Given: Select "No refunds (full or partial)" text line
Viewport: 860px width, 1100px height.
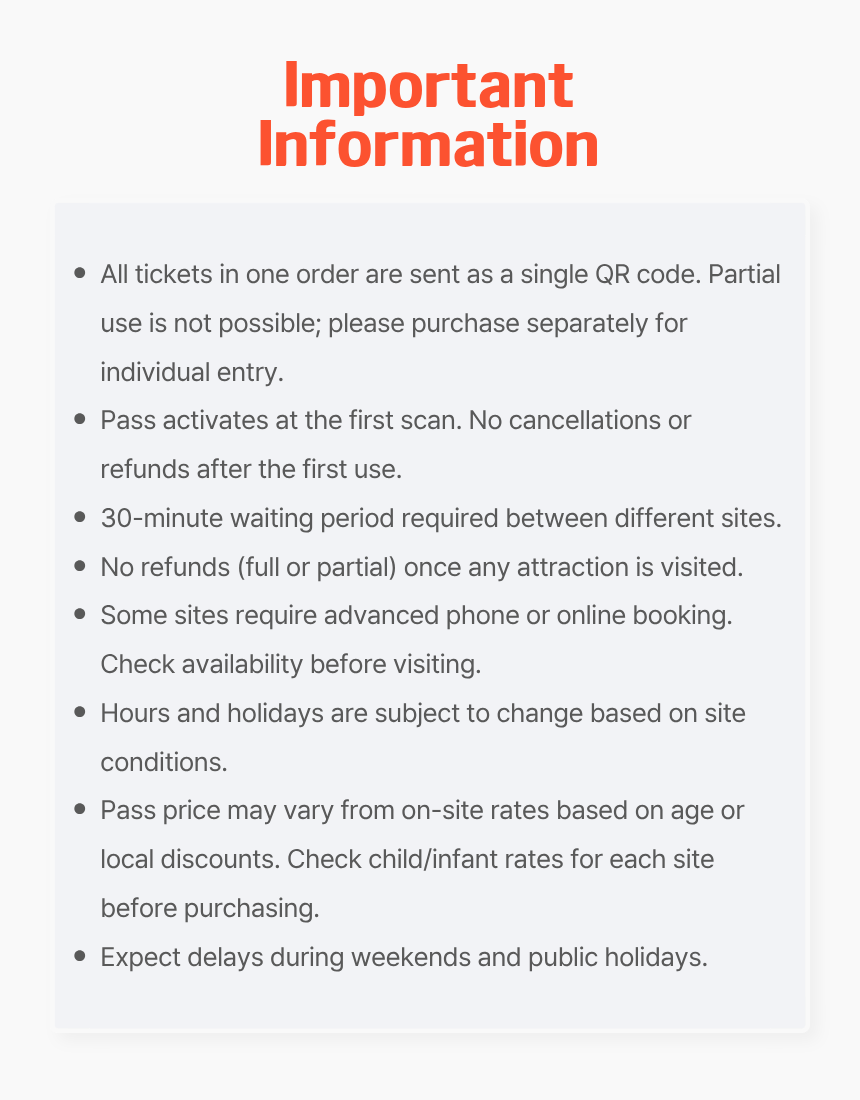Looking at the screenshot, I should click(422, 566).
